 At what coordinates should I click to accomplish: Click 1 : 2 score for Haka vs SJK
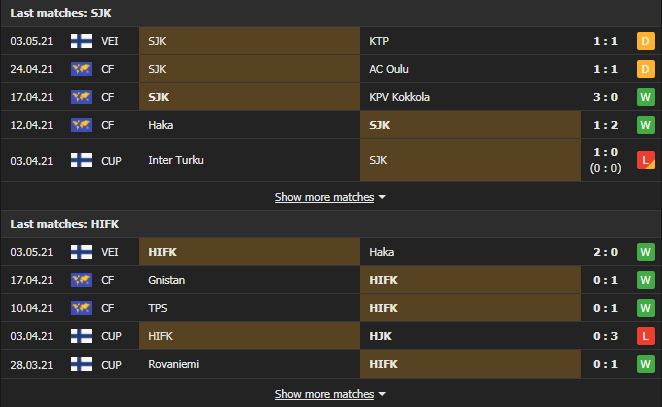[x=605, y=125]
